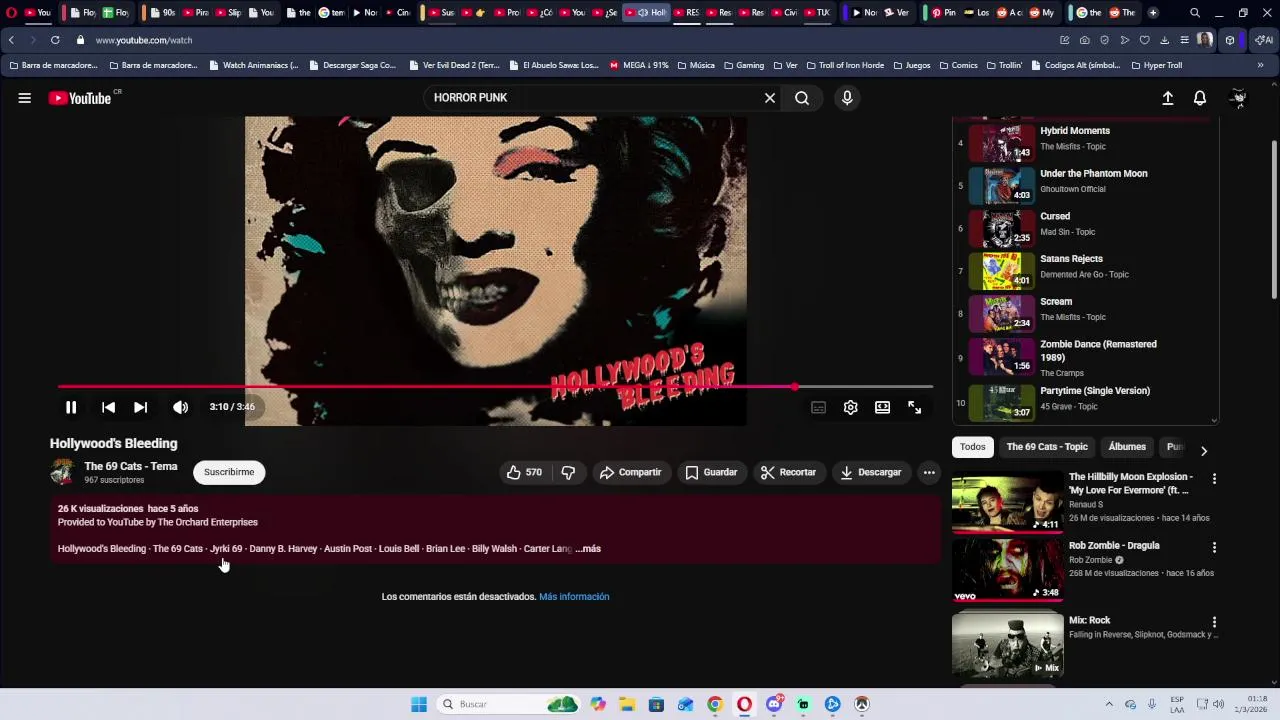This screenshot has height=720, width=1280.
Task: Run the search with the magnifier button
Action: 802,98
